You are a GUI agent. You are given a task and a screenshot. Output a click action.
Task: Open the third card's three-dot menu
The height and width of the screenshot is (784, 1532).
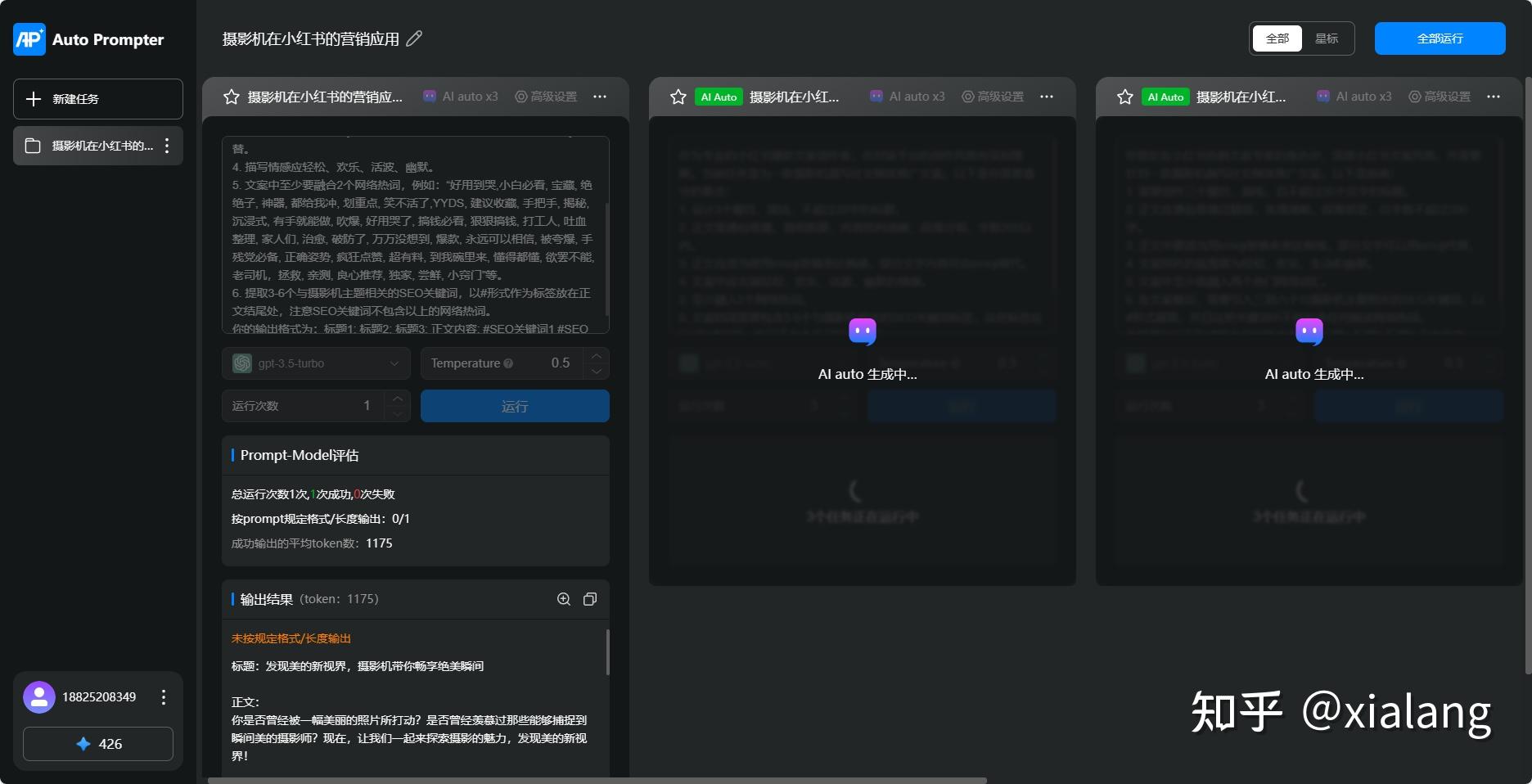[x=1494, y=97]
